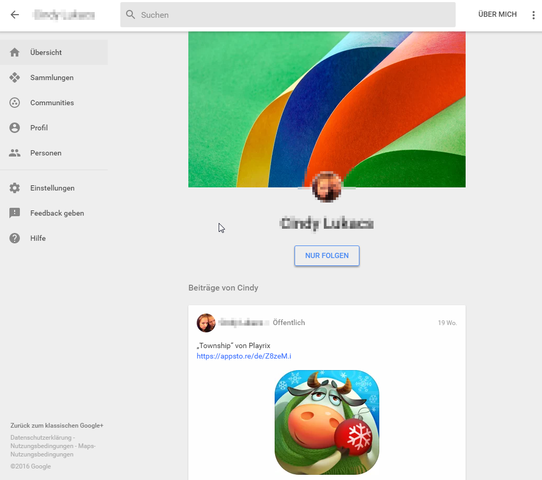Screen dimensions: 542x480
Task: Click the ÜBER MICH button
Action: point(497,14)
